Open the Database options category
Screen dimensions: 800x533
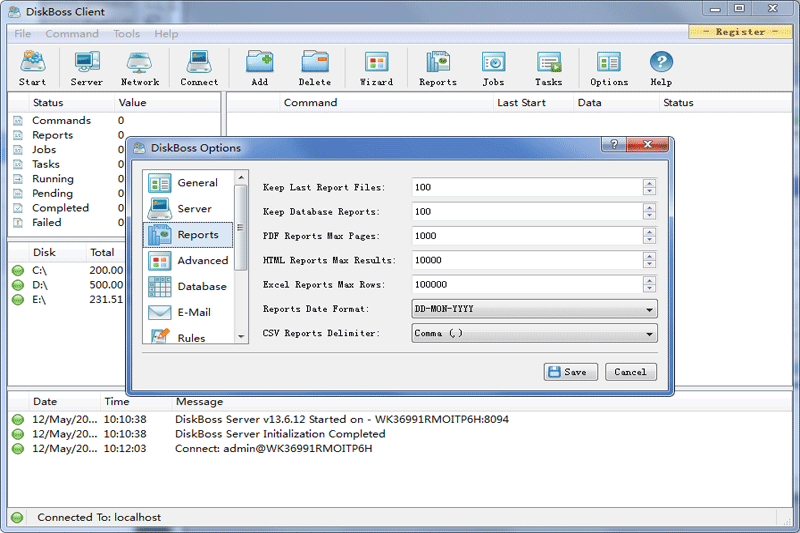pyautogui.click(x=191, y=287)
